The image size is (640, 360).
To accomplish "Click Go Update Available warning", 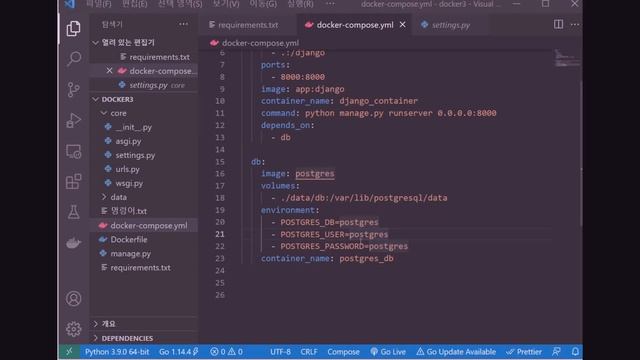I will 456,351.
